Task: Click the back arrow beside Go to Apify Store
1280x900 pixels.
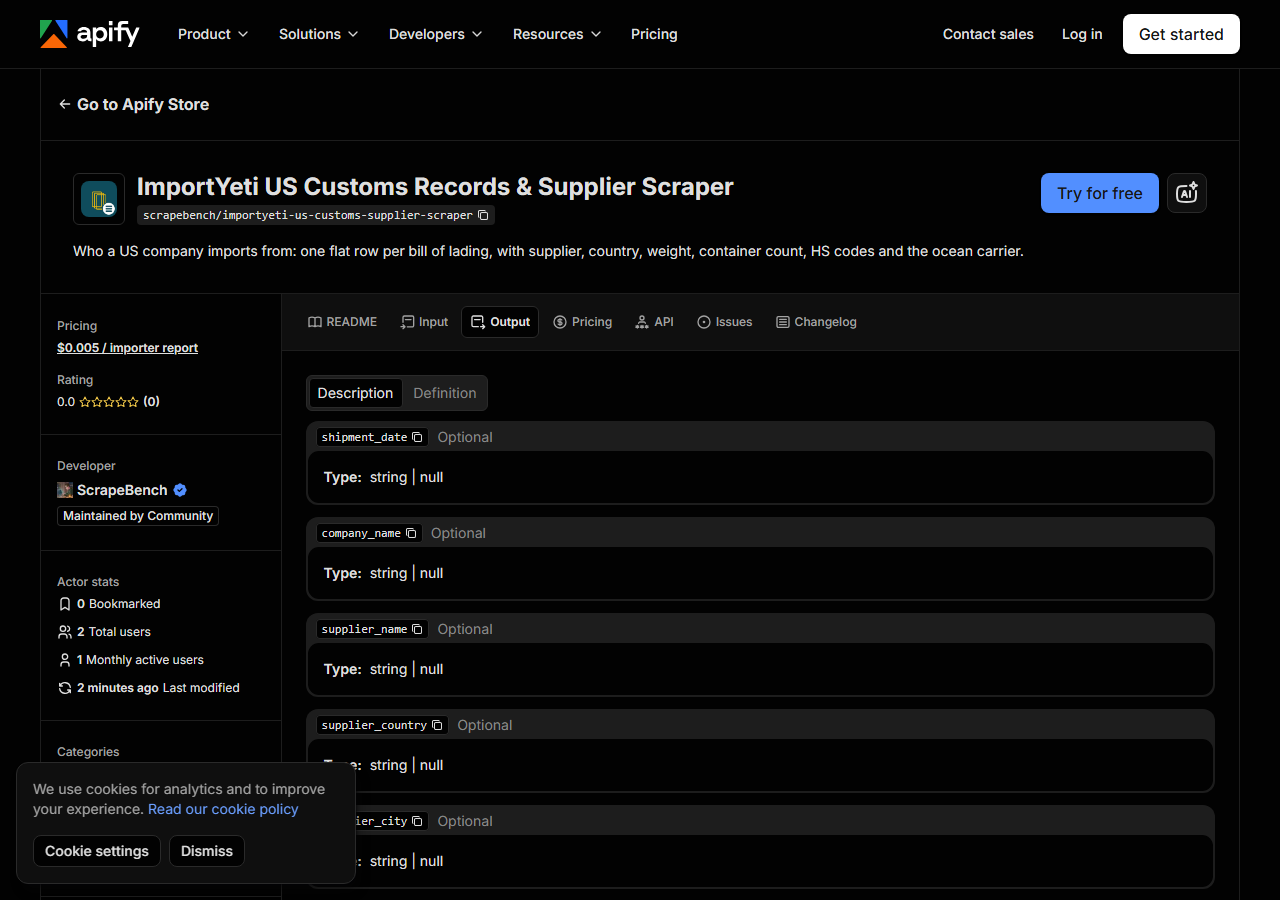Action: [x=65, y=104]
